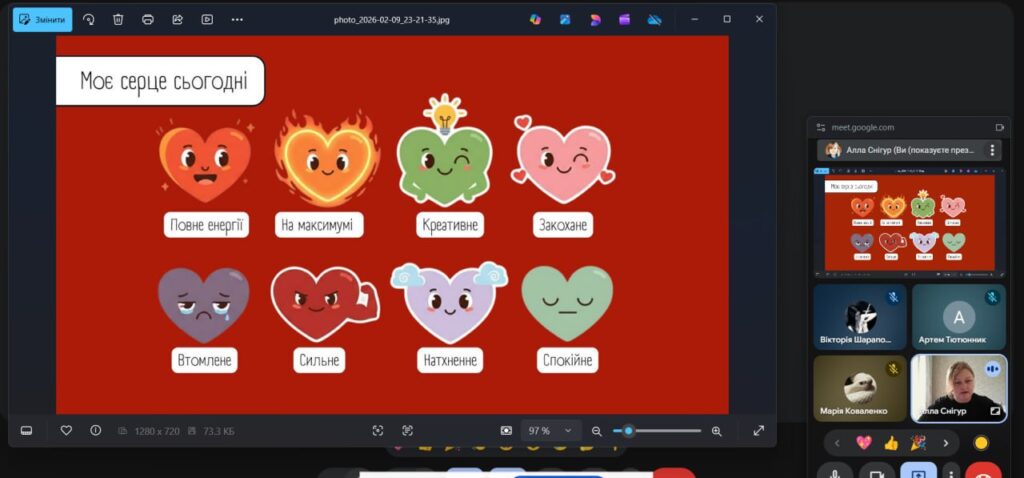Viewport: 1024px width, 478px height.
Task: Open the OneDrive cloud icon in title bar
Action: [x=655, y=19]
